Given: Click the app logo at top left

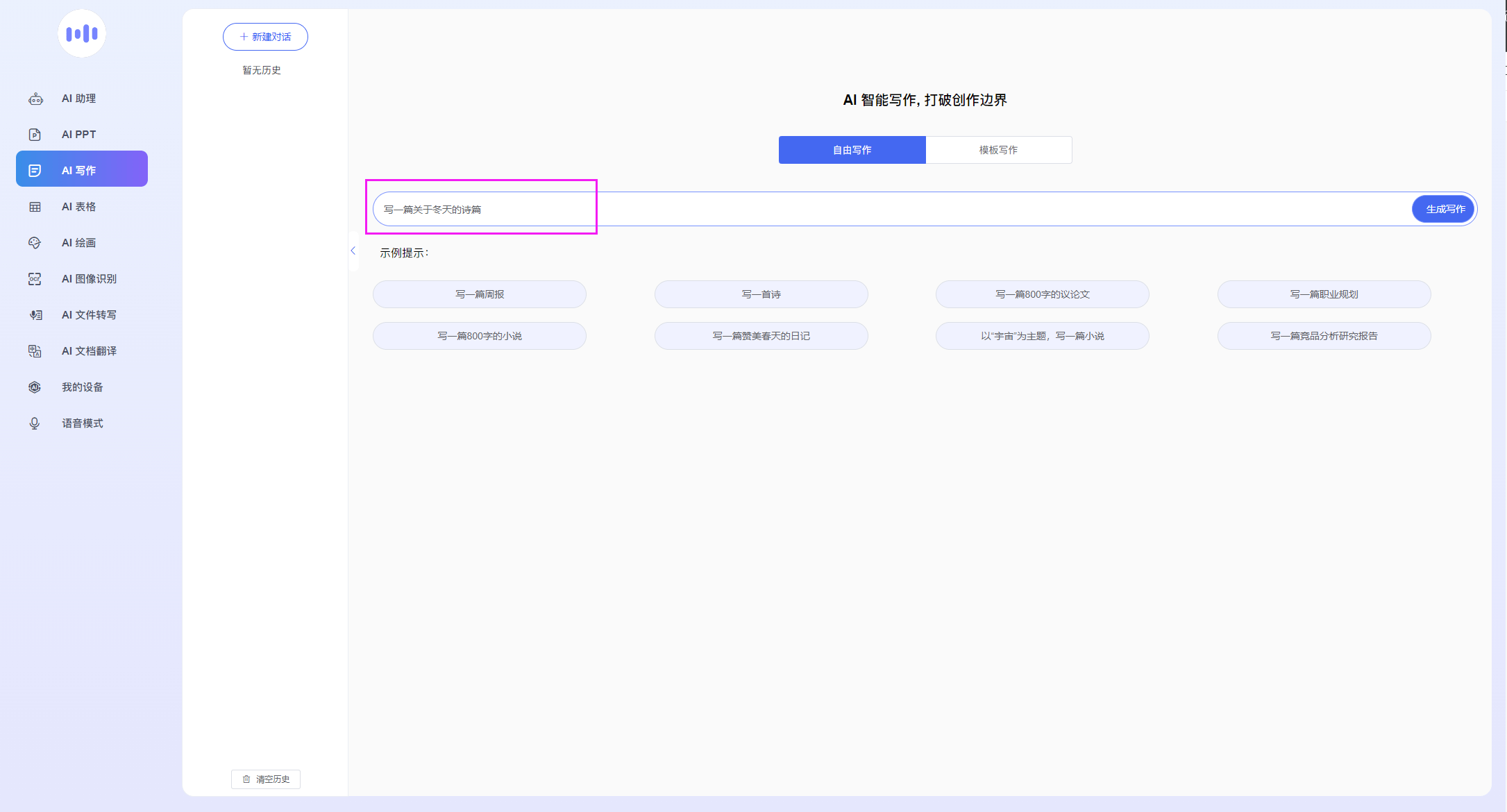Looking at the screenshot, I should 82,33.
